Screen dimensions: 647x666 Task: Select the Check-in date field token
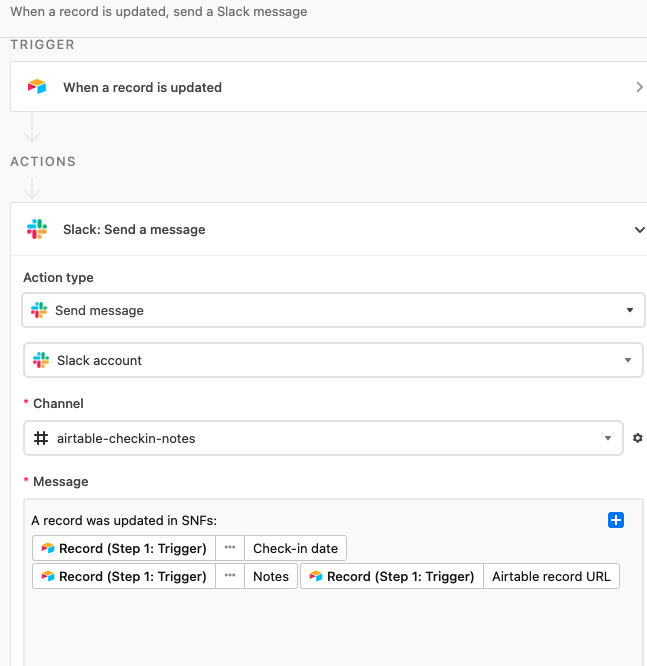click(295, 548)
